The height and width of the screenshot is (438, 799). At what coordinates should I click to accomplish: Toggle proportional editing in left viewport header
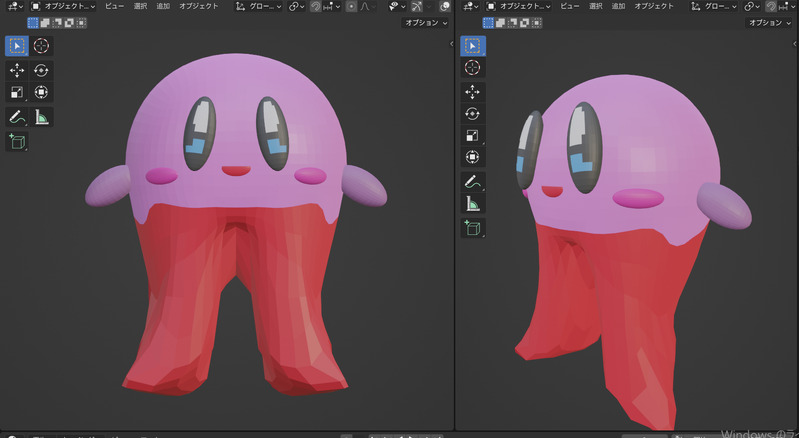click(351, 6)
